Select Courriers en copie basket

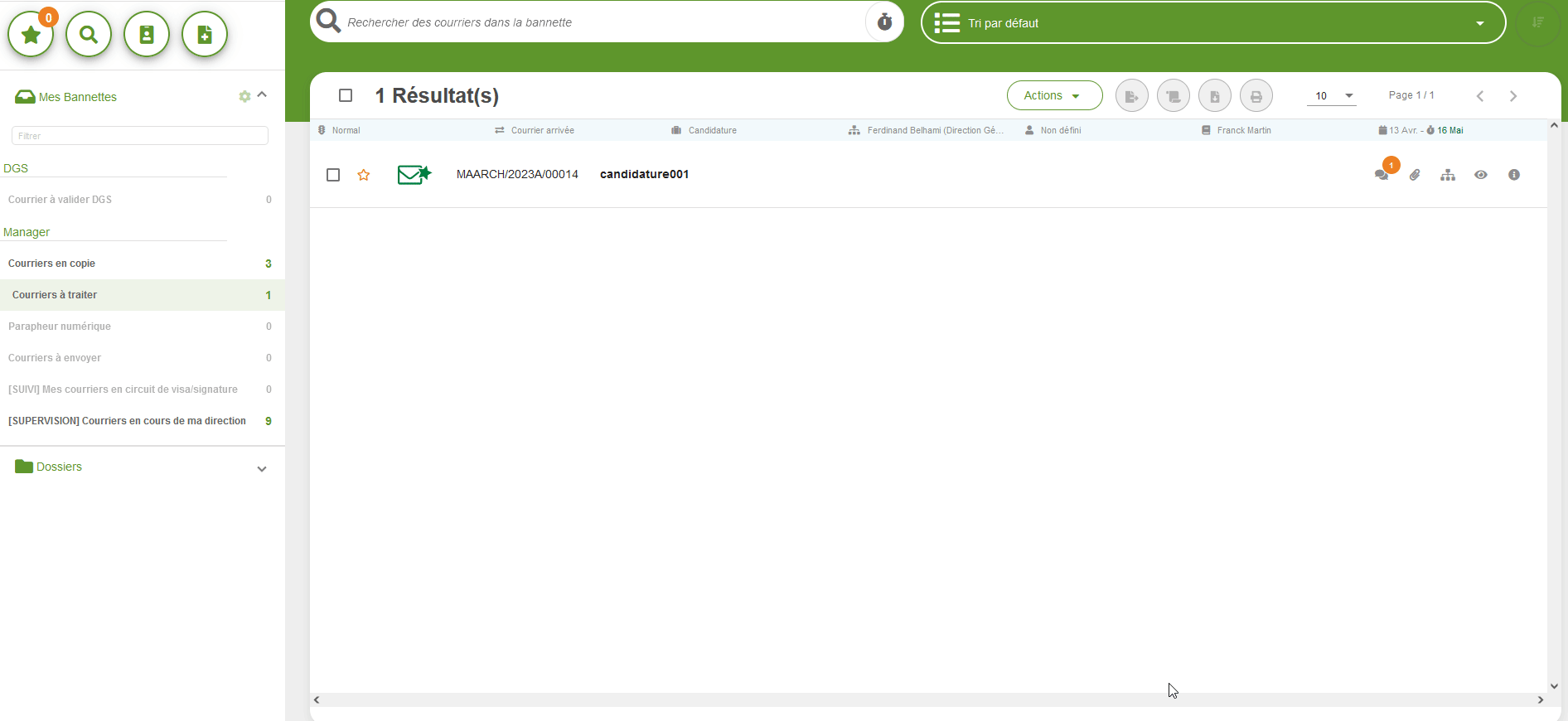pyautogui.click(x=51, y=264)
